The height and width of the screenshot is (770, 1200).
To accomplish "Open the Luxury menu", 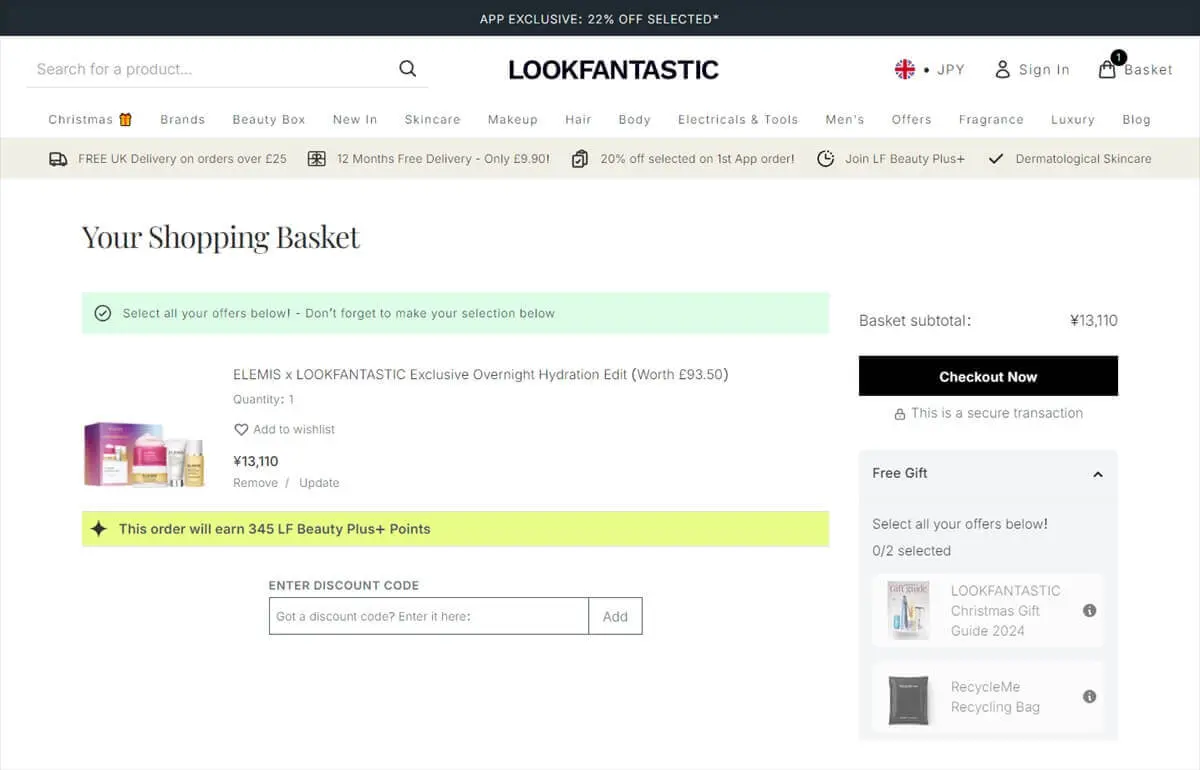I will coord(1073,119).
